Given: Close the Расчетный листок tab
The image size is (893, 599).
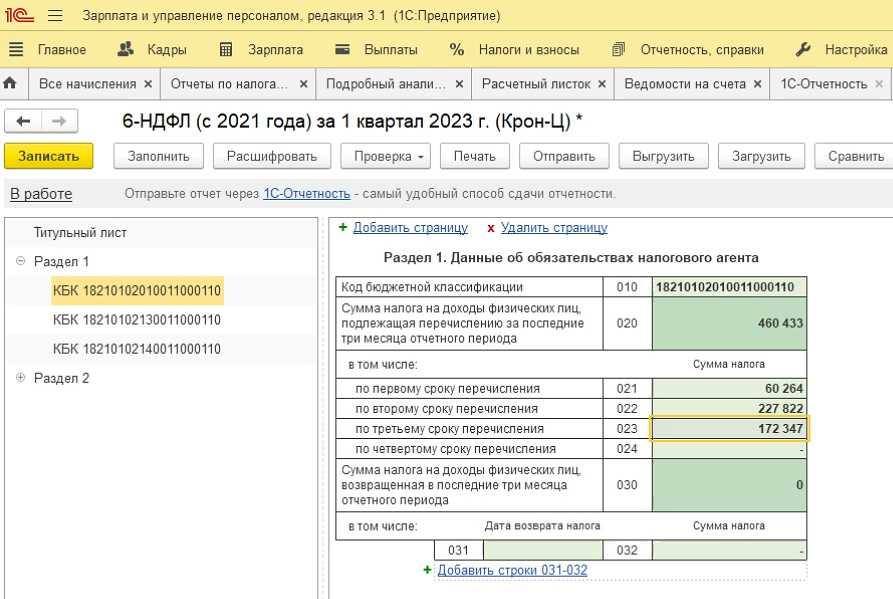Looking at the screenshot, I should point(602,84).
